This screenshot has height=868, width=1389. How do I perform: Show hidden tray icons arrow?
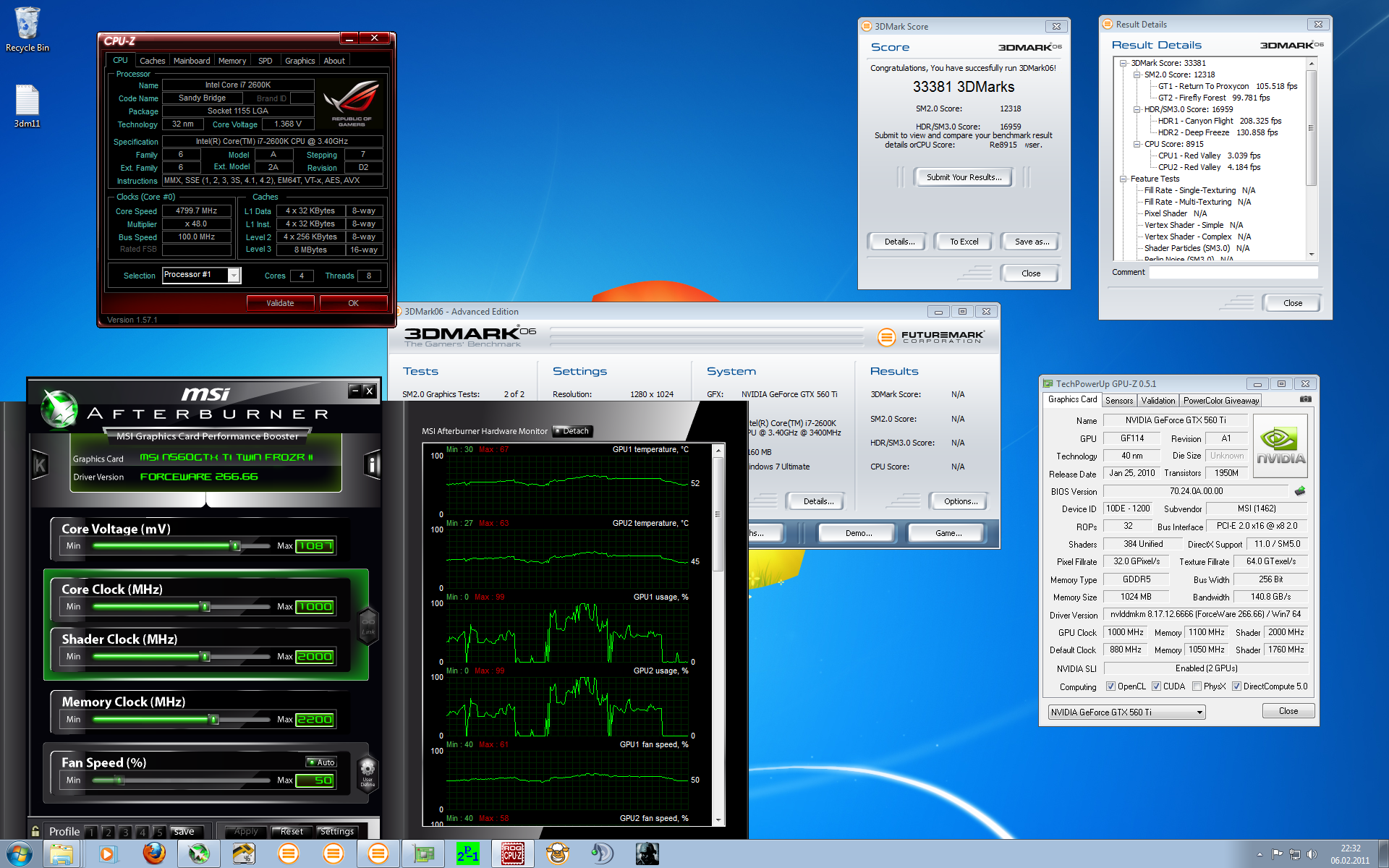1260,854
